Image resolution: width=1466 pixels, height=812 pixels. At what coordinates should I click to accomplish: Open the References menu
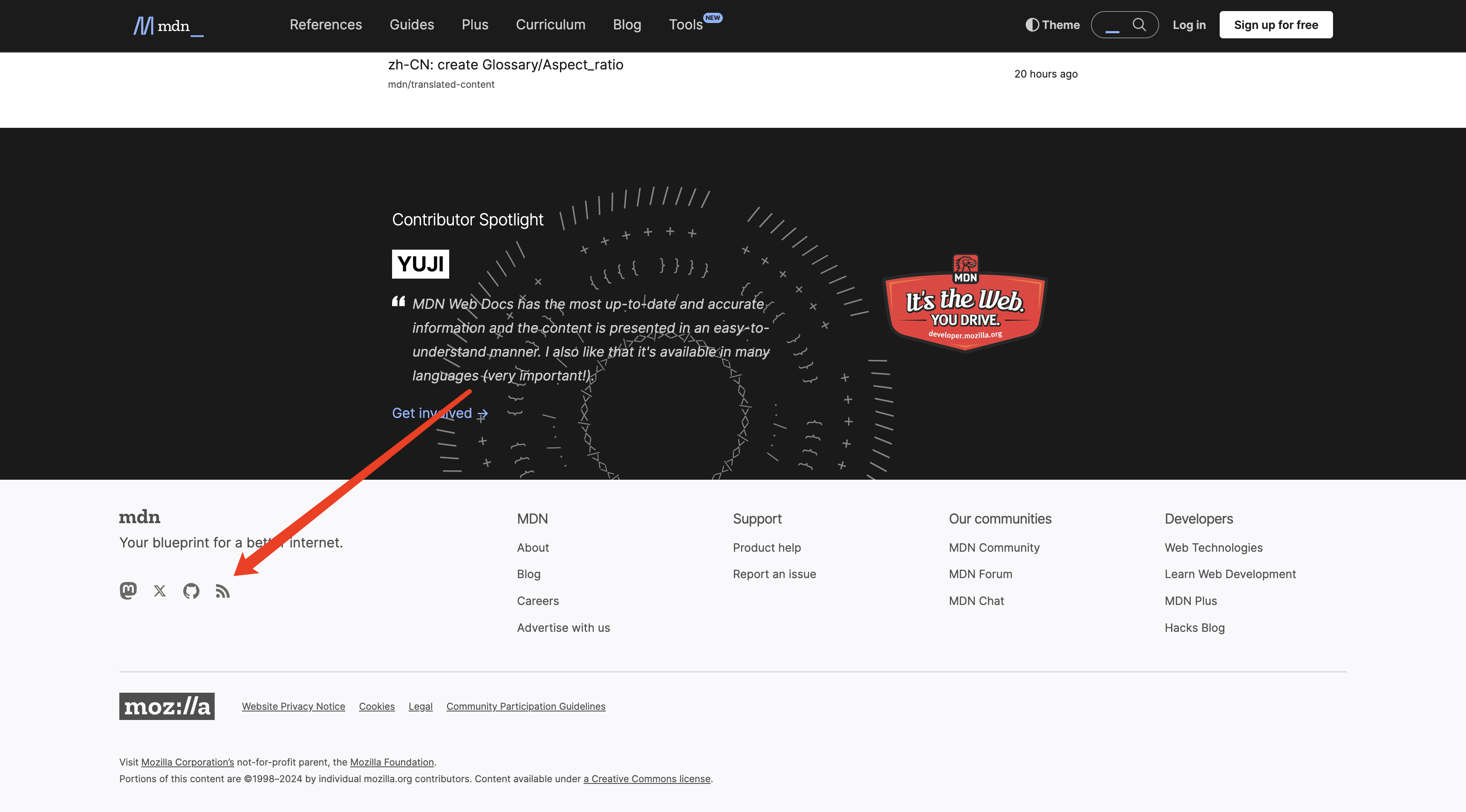[x=326, y=24]
